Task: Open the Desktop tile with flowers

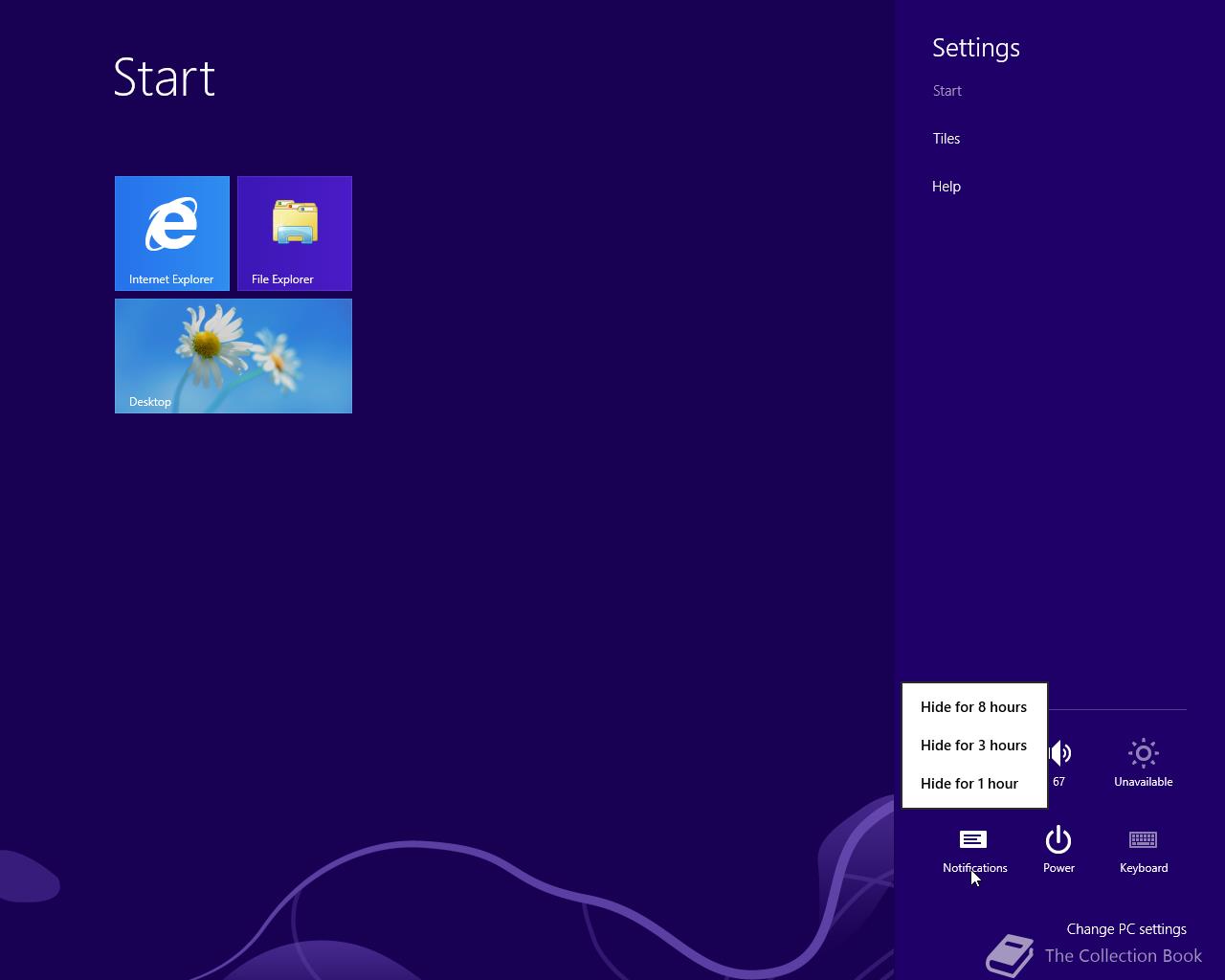Action: 233,355
